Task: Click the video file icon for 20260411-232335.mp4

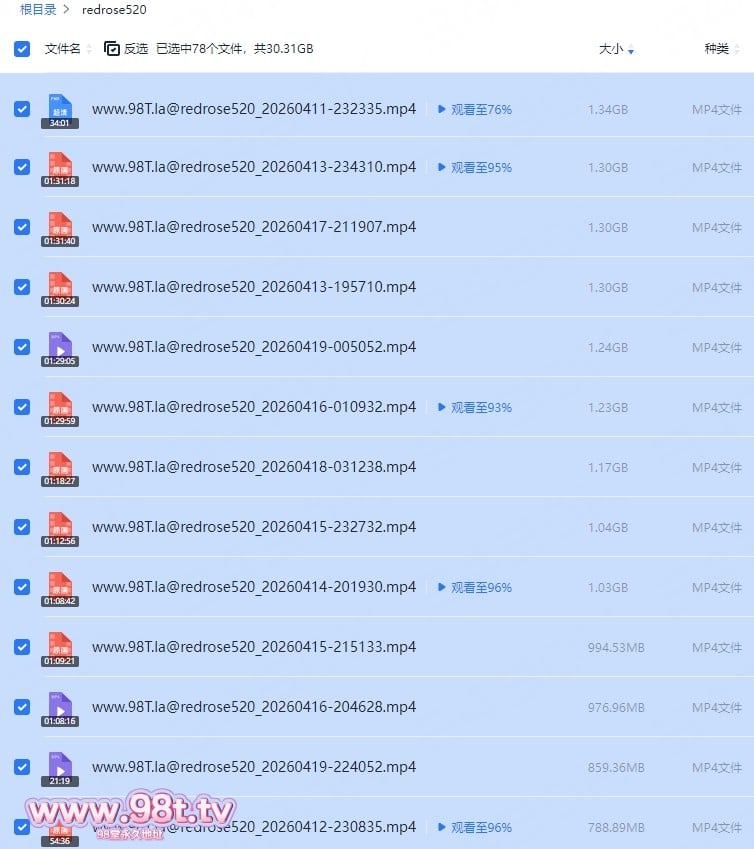Action: pyautogui.click(x=60, y=107)
